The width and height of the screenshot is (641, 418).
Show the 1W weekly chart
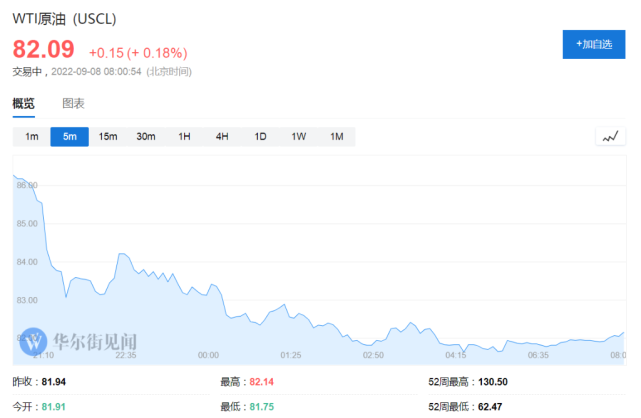(298, 137)
